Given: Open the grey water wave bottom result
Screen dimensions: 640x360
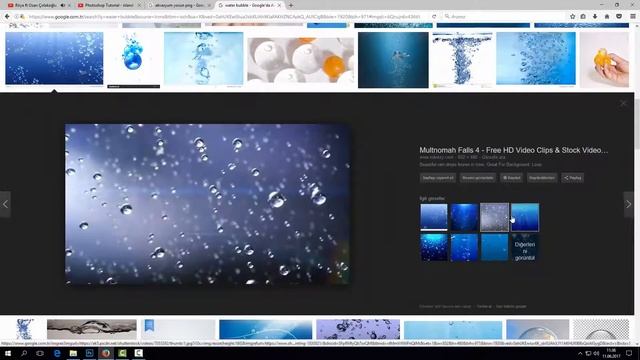Looking at the screenshot, I should pyautogui.click(x=92, y=329).
